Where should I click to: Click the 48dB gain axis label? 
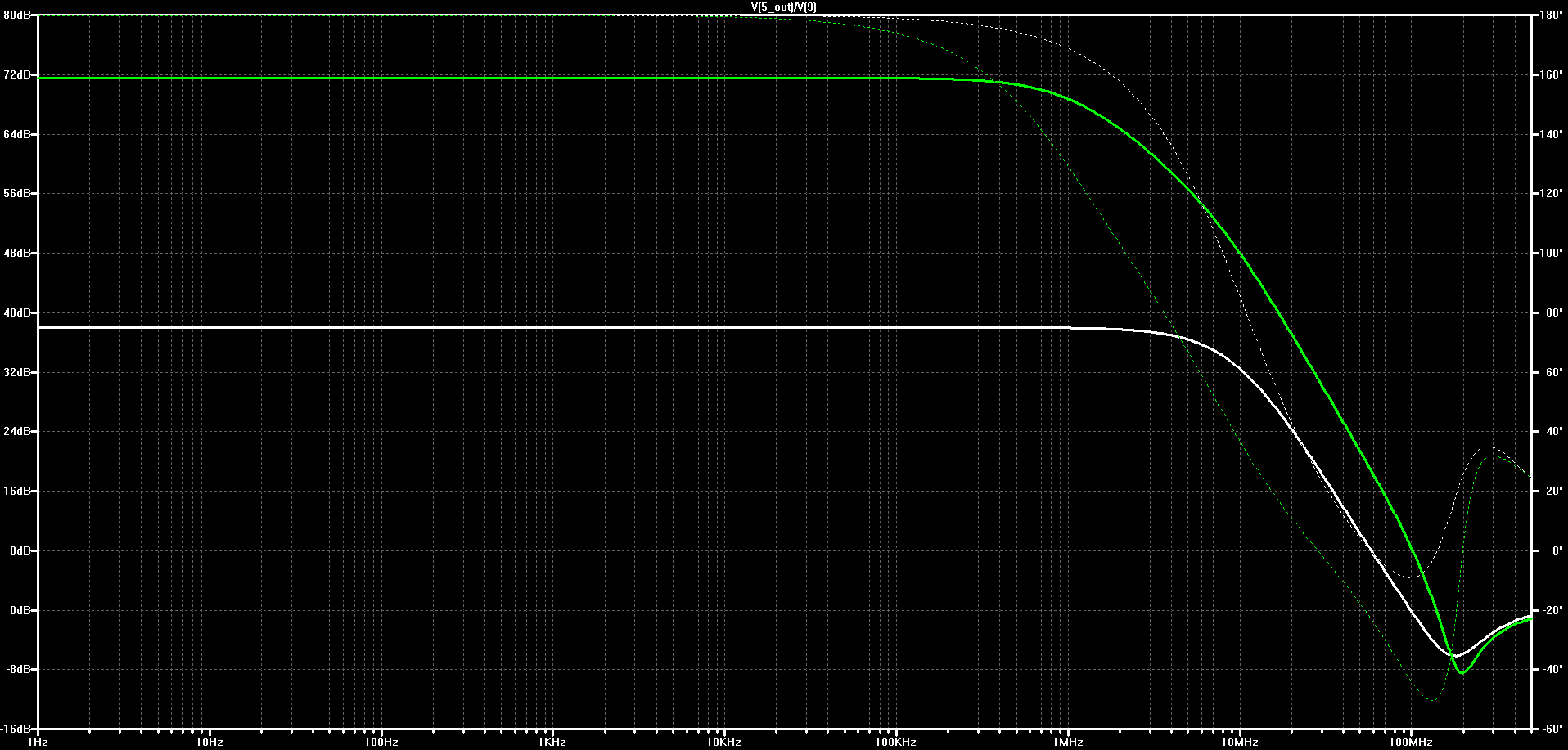17,254
